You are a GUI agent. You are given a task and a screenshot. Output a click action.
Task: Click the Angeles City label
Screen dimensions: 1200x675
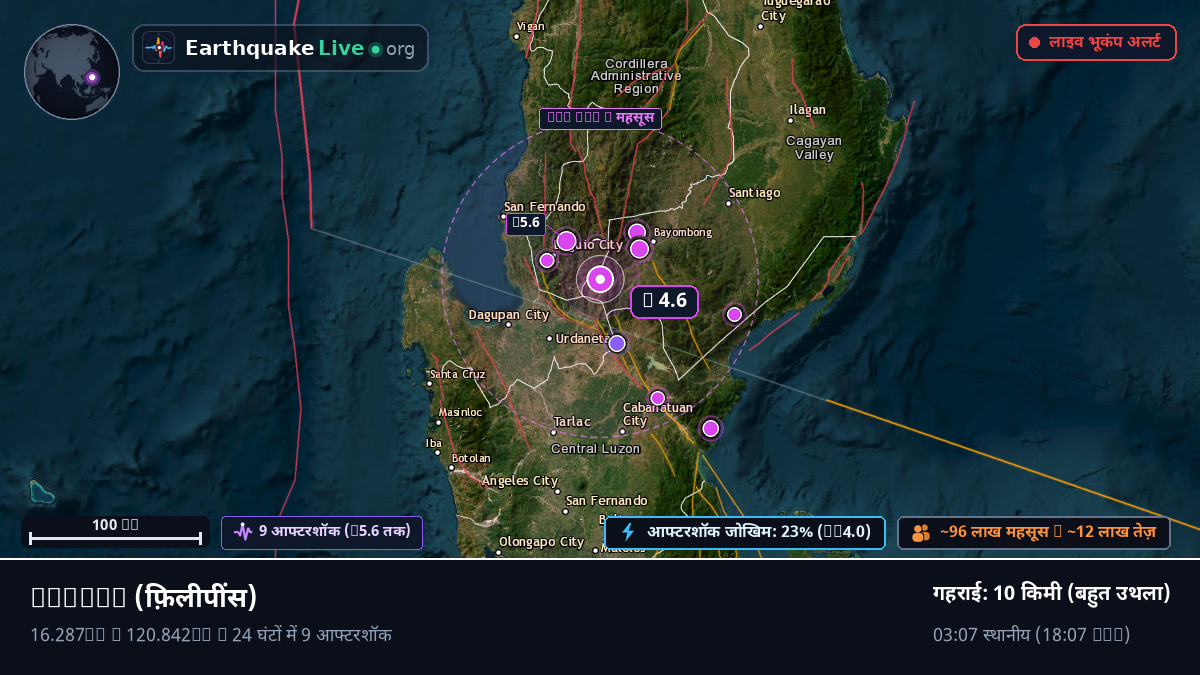tap(520, 481)
